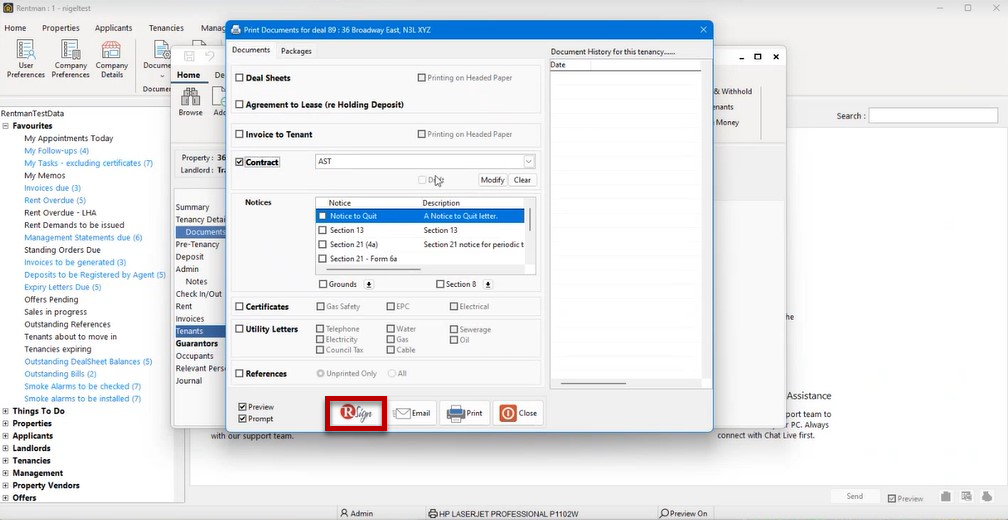Tick the Certificates checkbox
Screen dimensions: 1008x520
(x=239, y=307)
